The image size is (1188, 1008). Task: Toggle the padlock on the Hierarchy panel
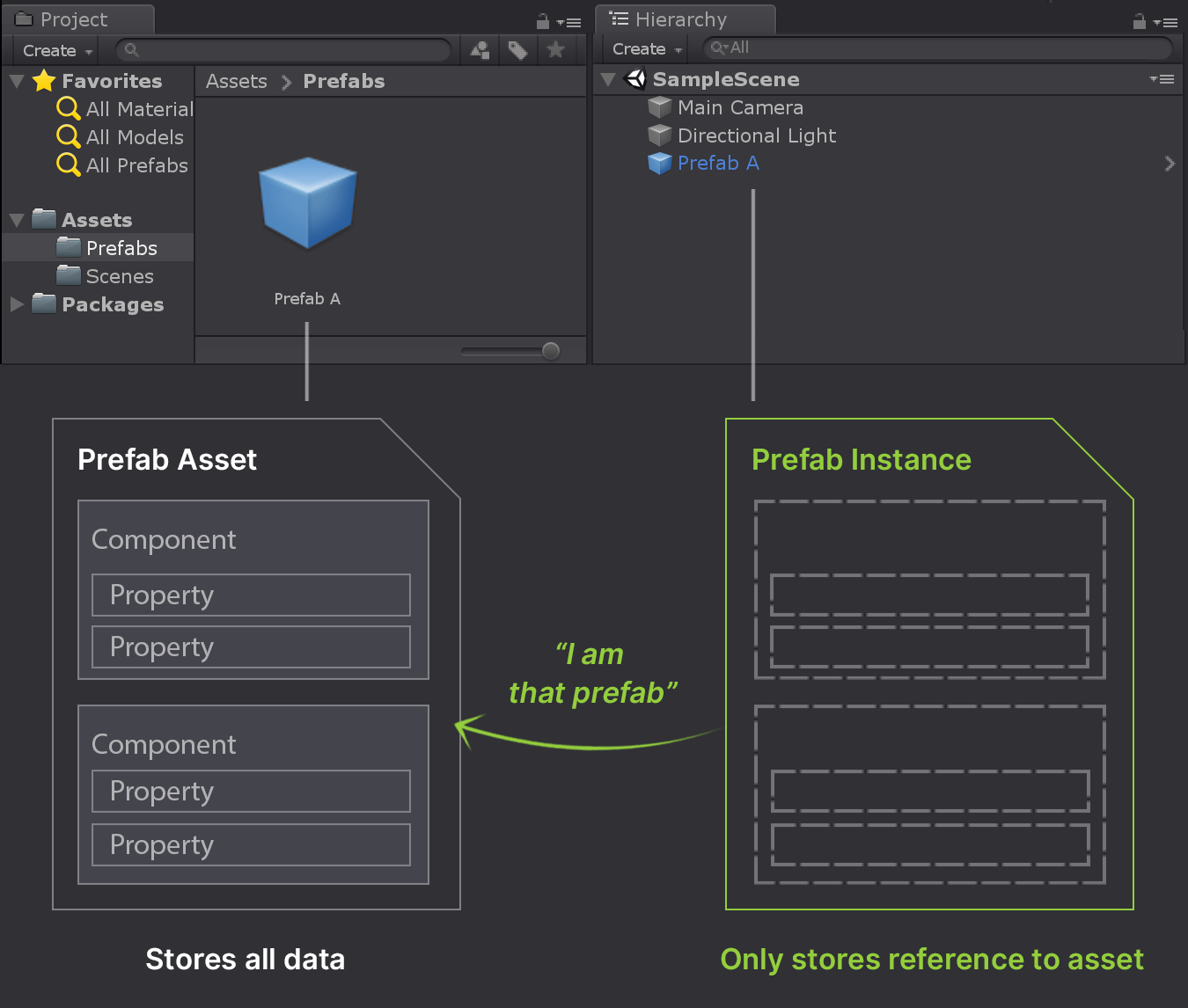tap(1139, 22)
